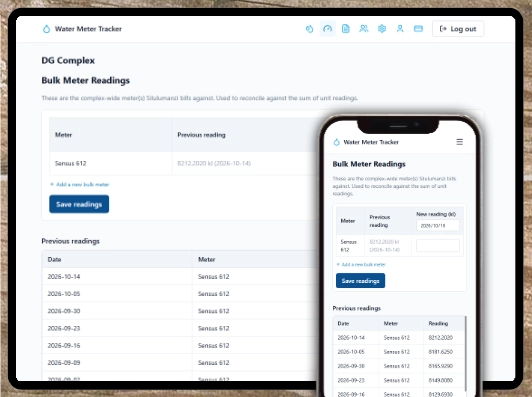Click the Log out button on the tablet
532x397 pixels.
[458, 29]
